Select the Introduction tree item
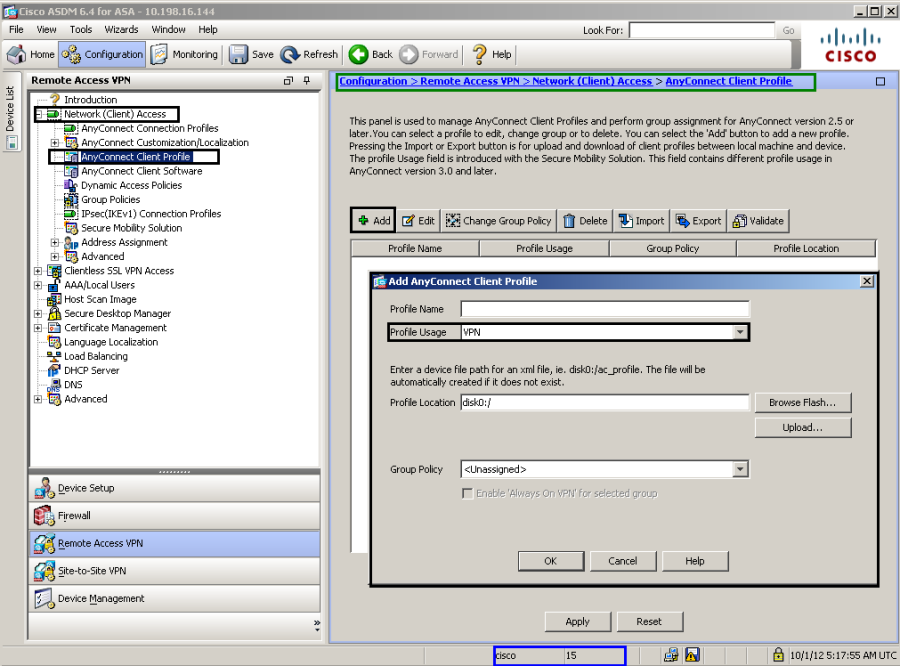 point(90,99)
